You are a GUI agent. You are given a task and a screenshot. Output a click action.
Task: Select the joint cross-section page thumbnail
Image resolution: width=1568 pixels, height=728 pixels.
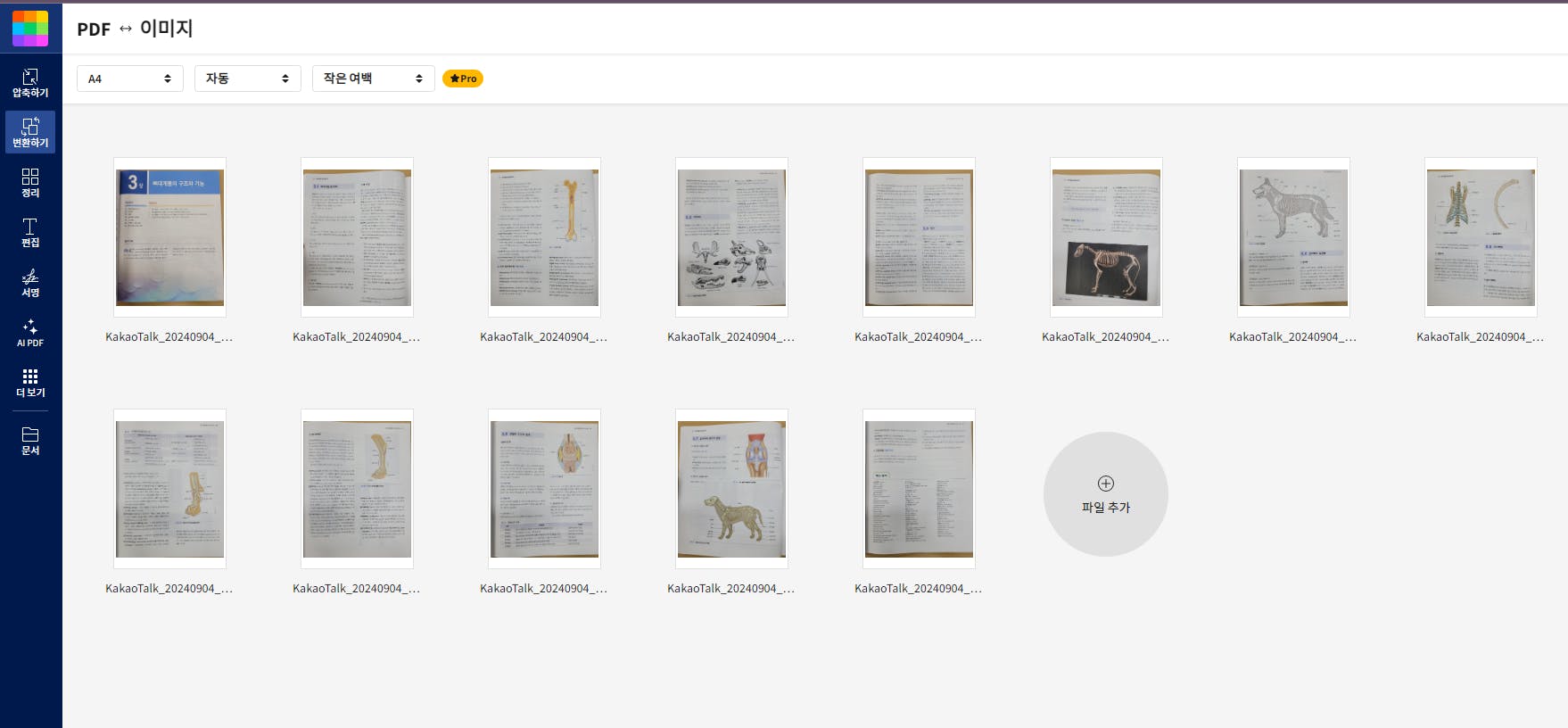pos(544,489)
